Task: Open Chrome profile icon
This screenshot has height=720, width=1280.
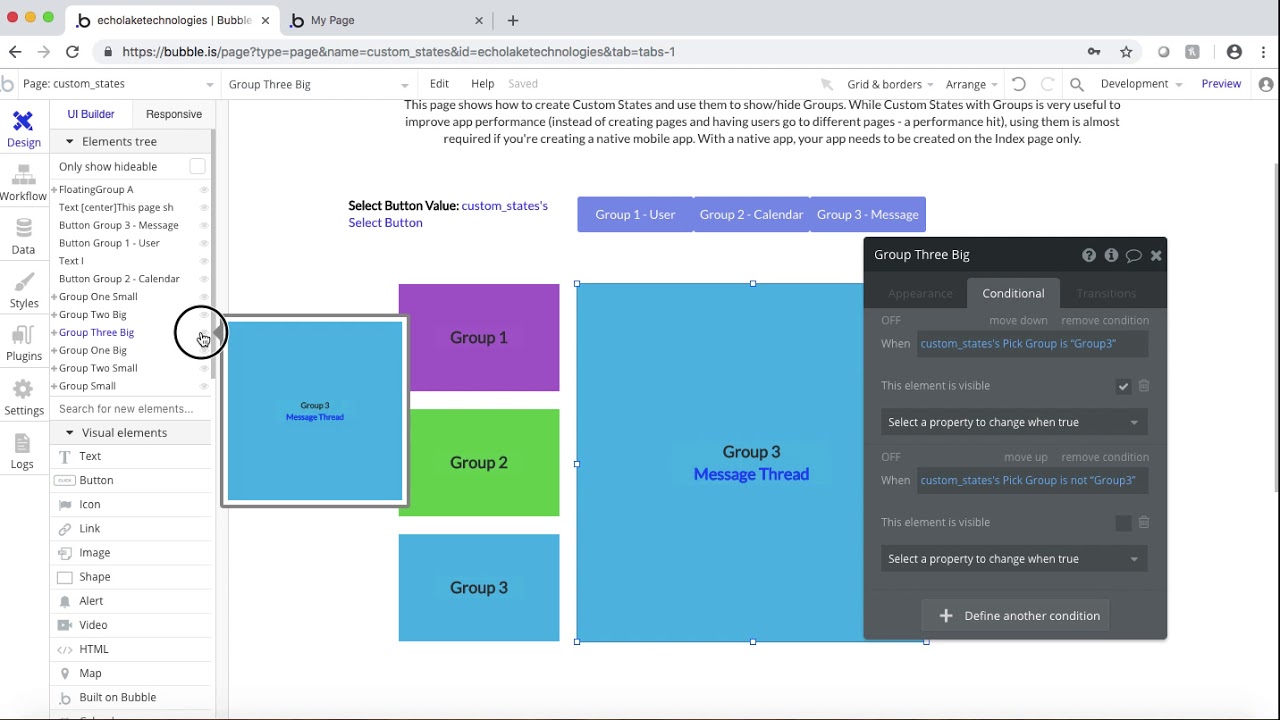Action: click(1234, 52)
